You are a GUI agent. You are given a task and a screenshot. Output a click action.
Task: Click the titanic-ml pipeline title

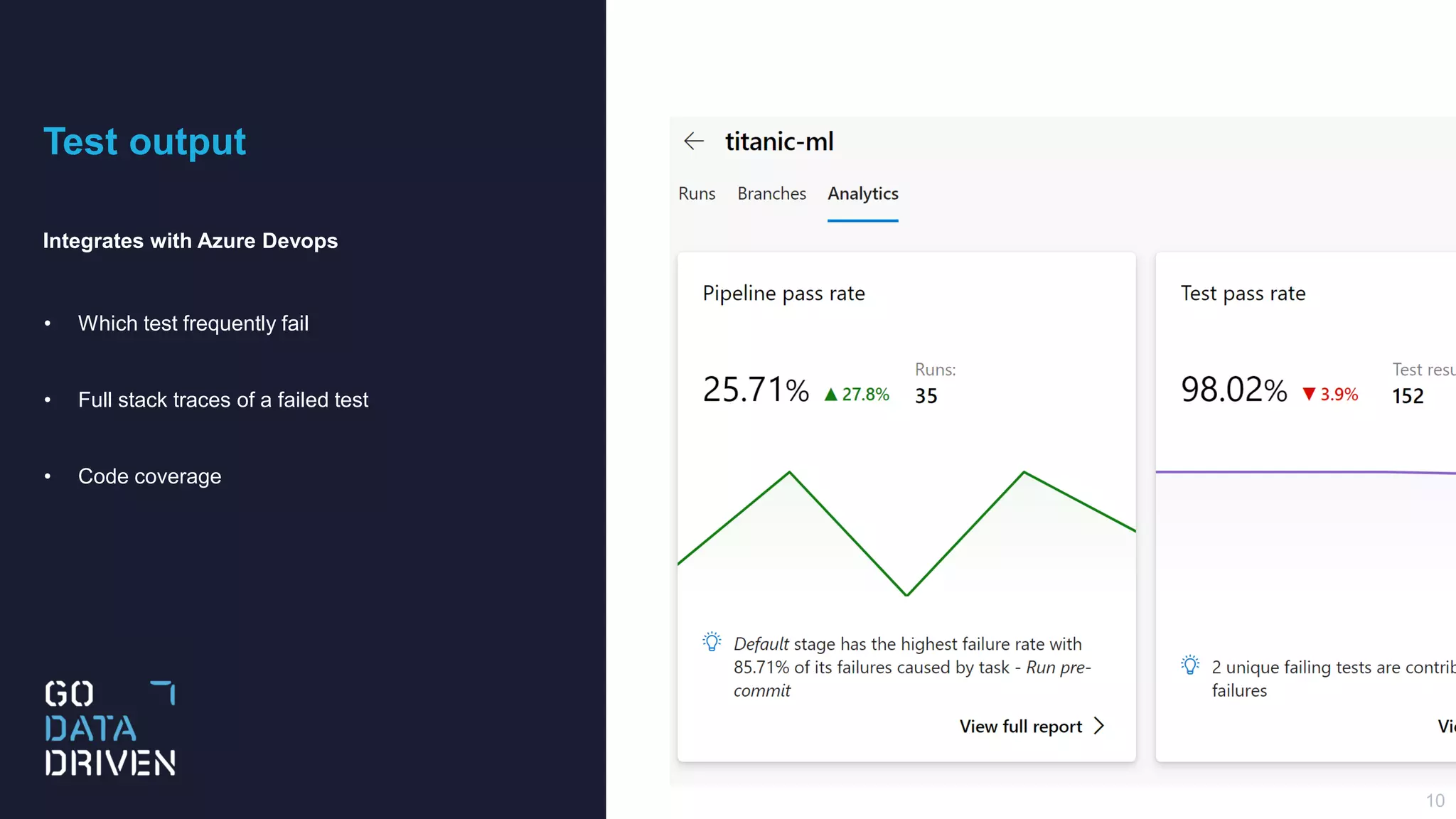coord(779,141)
